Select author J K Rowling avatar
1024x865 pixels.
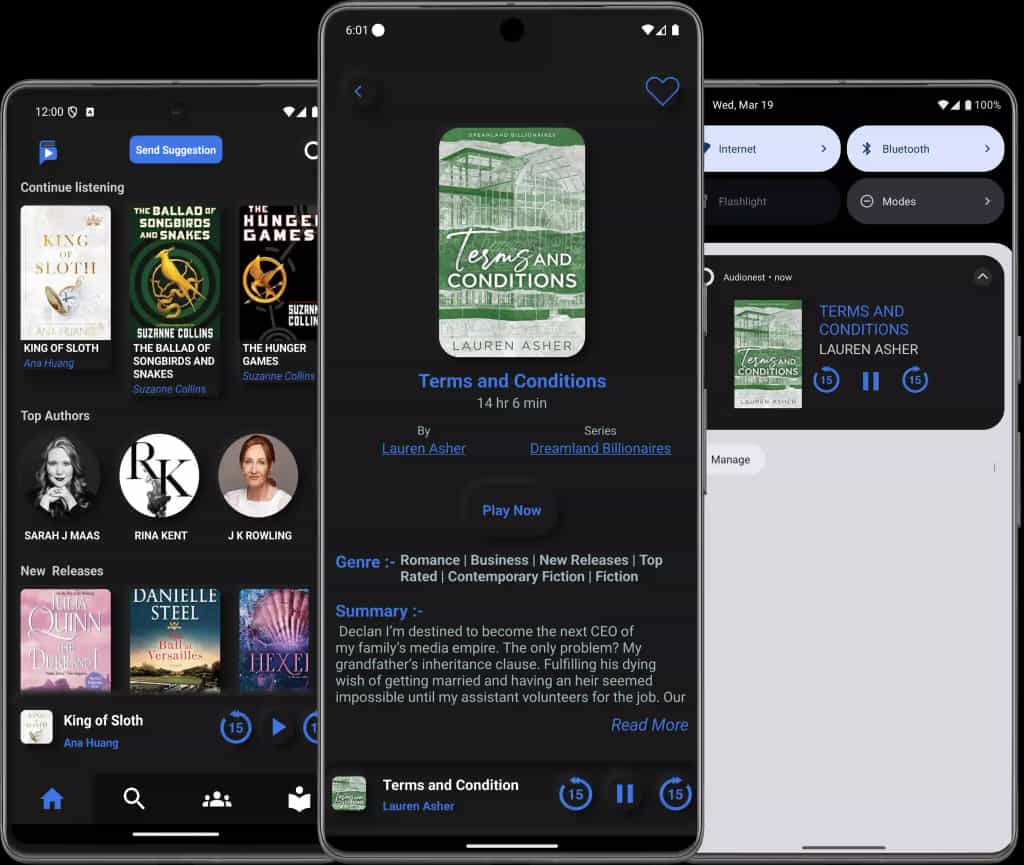coord(259,476)
